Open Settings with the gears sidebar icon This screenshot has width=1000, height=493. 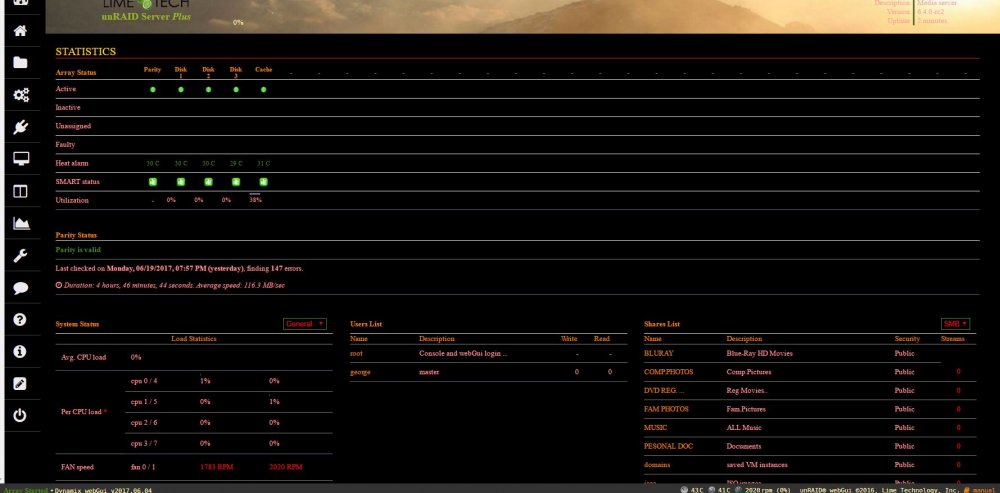point(20,95)
